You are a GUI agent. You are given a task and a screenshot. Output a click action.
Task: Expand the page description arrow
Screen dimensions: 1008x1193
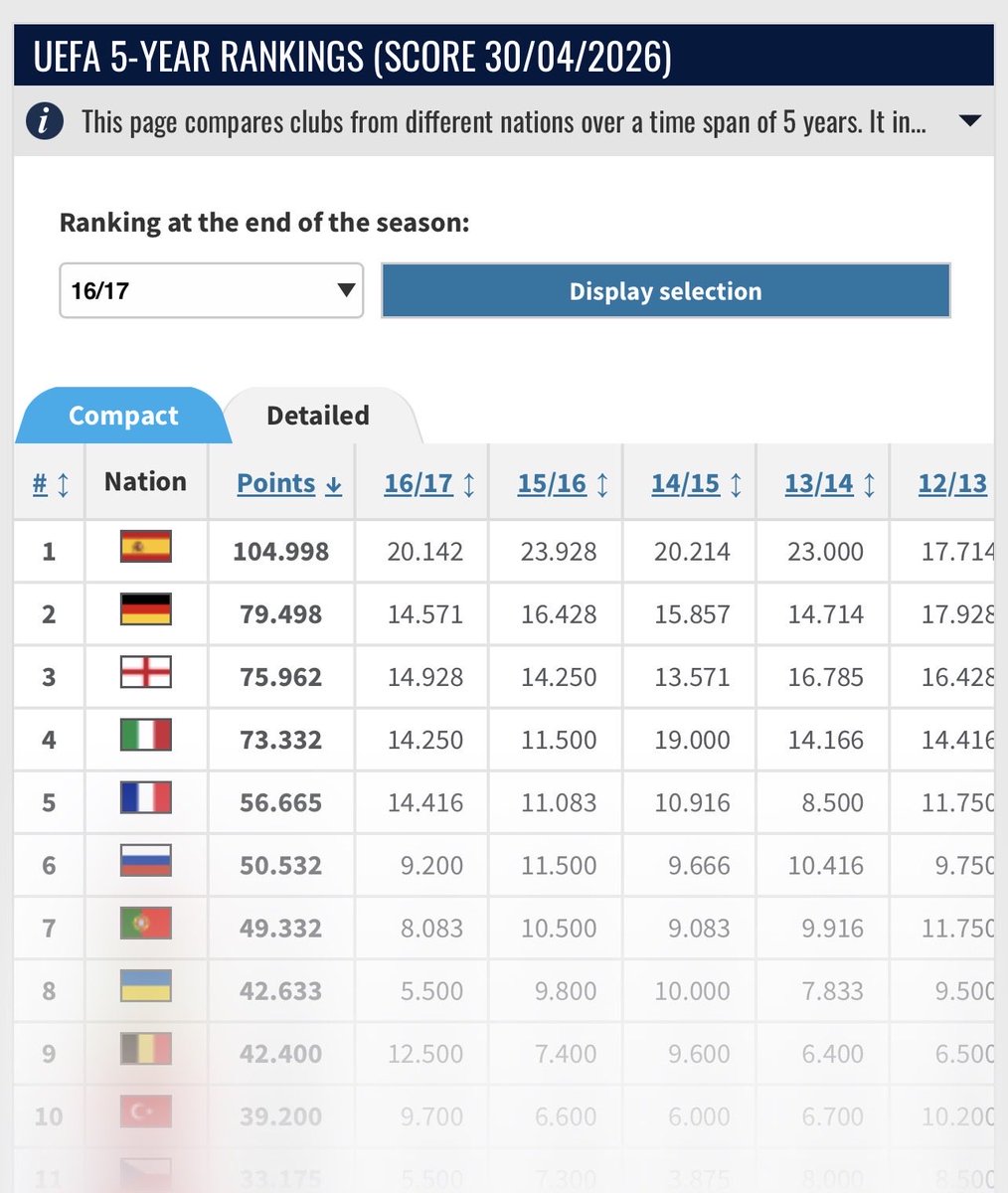(969, 121)
